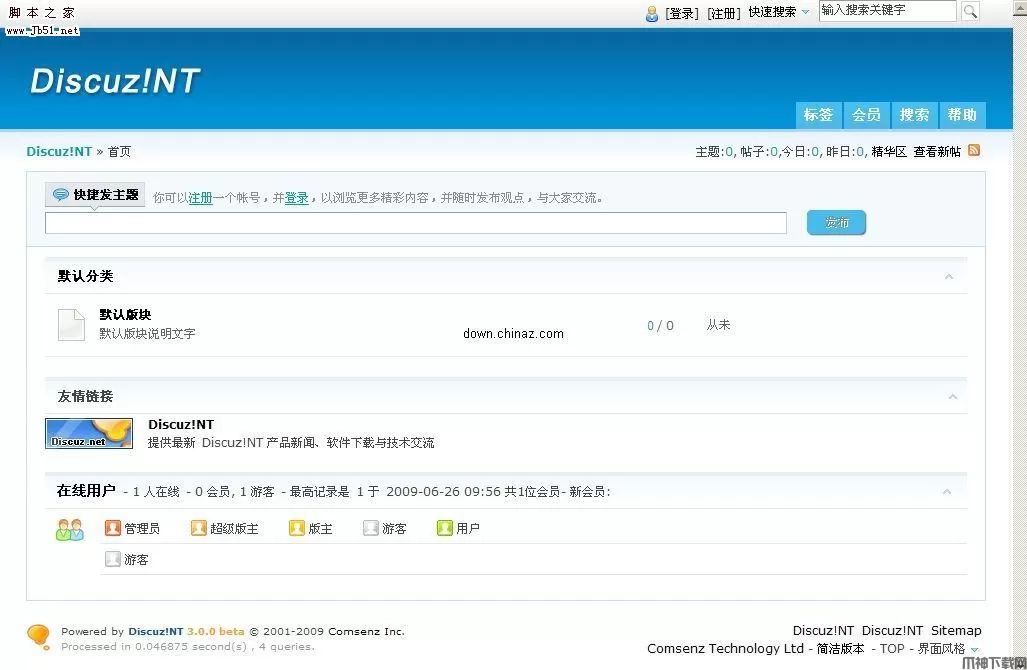Open the 界面风格 style dropdown

tap(948, 648)
